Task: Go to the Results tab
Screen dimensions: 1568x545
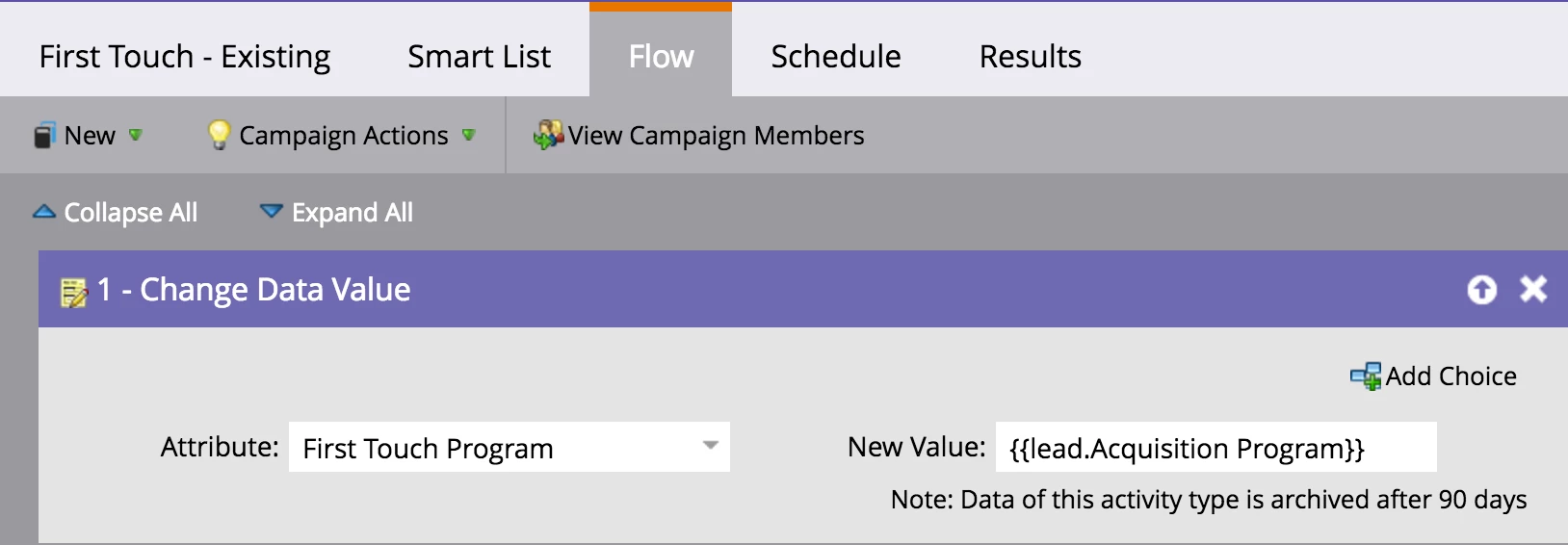Action: point(1030,57)
